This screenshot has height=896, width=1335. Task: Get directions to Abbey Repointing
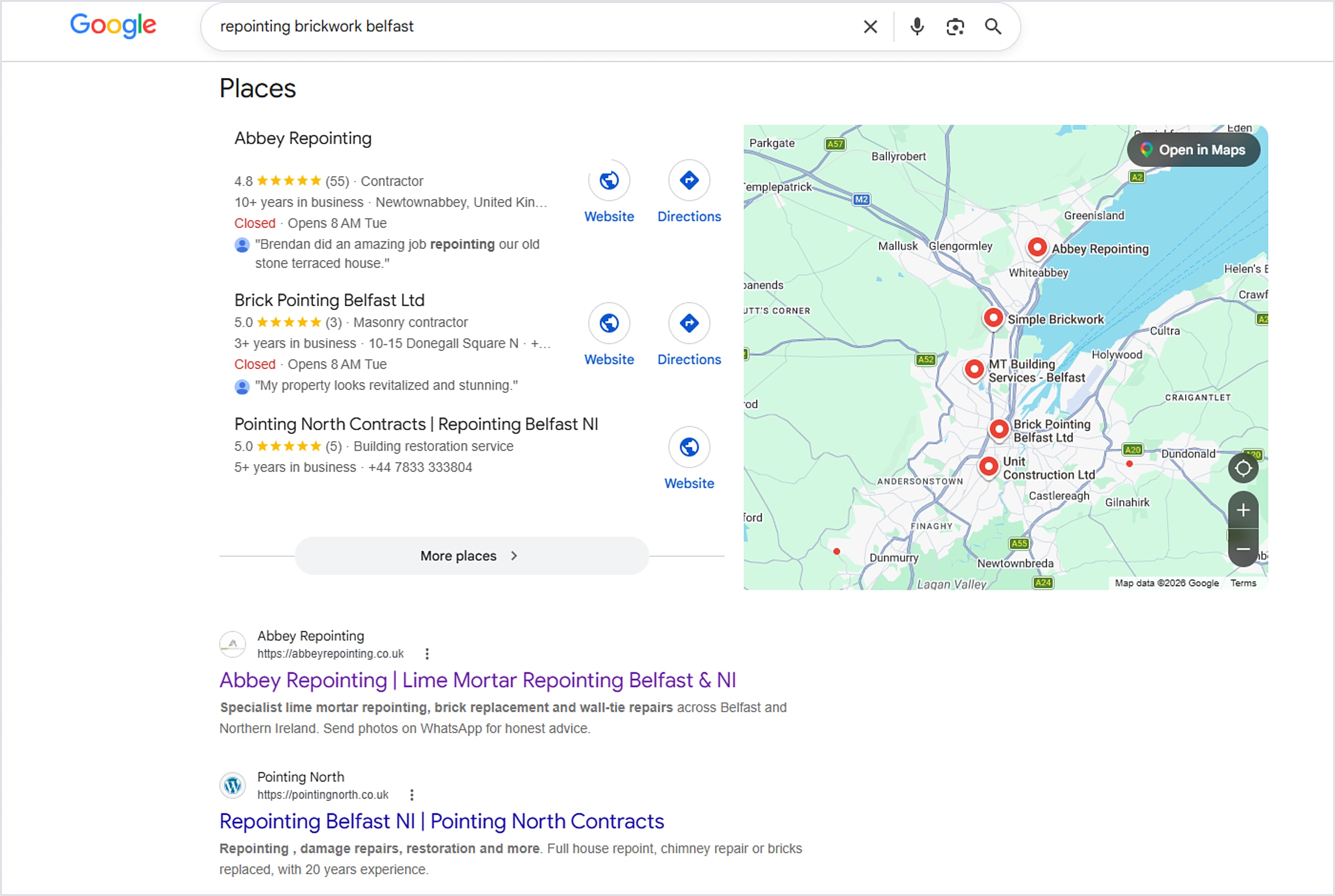[689, 180]
